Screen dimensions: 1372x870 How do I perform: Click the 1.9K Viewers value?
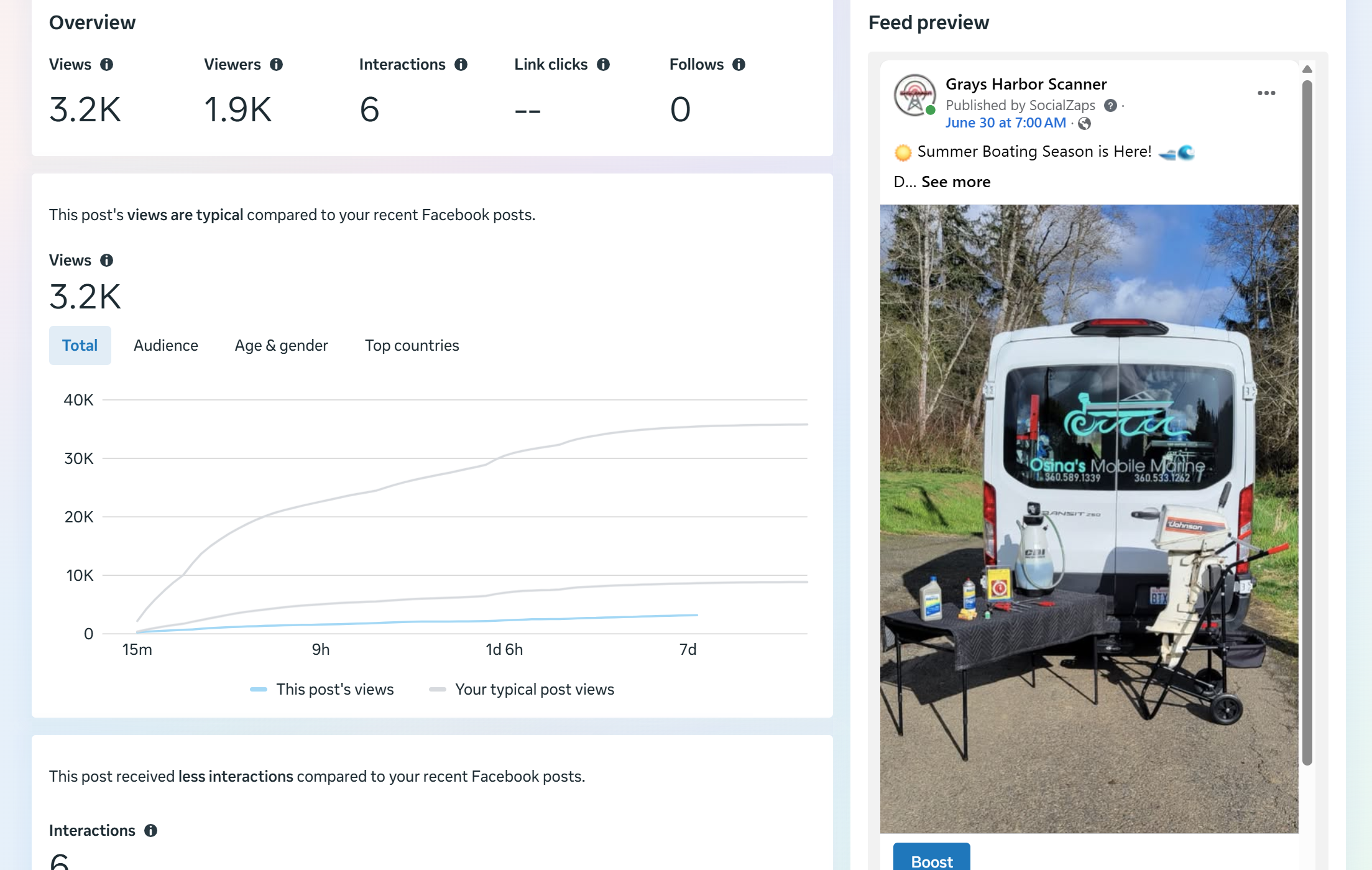238,110
